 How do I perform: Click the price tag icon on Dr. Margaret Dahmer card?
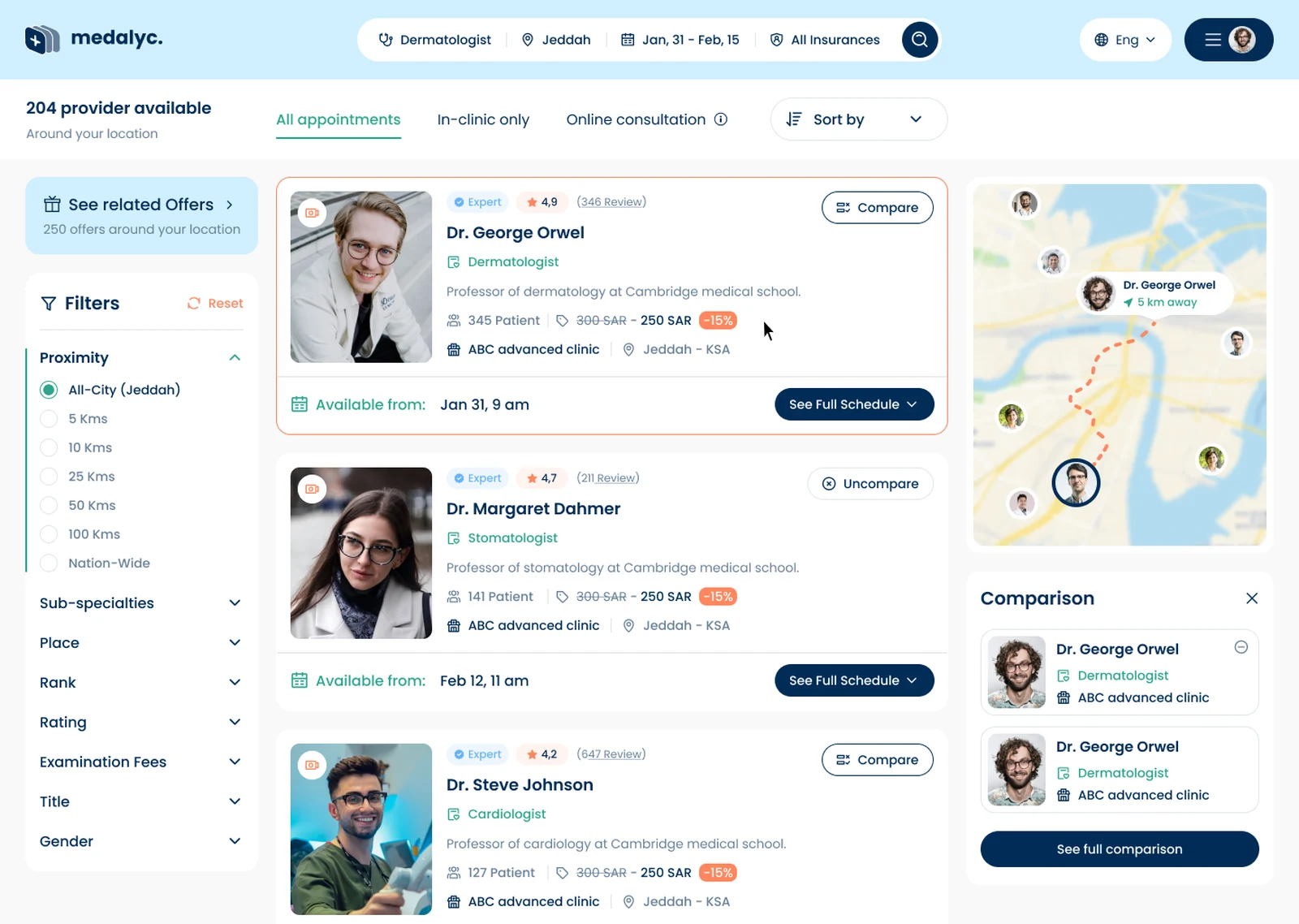pyautogui.click(x=562, y=597)
